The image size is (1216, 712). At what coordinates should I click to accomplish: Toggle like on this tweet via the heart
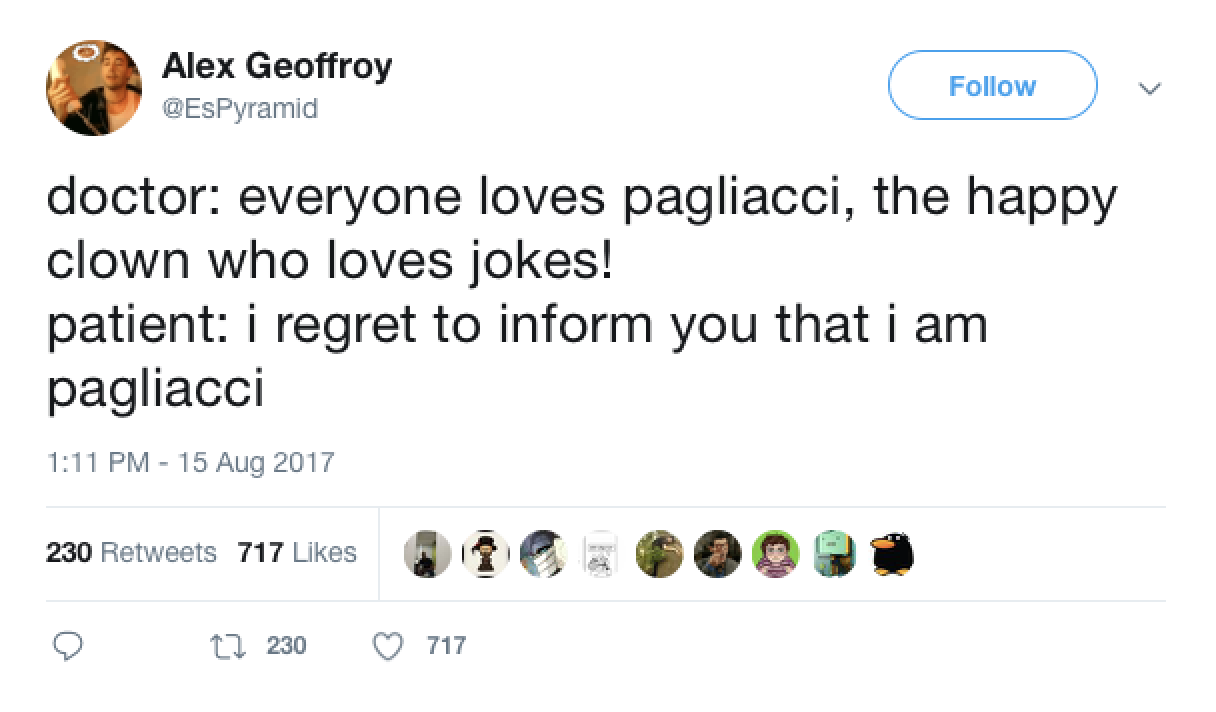392,646
